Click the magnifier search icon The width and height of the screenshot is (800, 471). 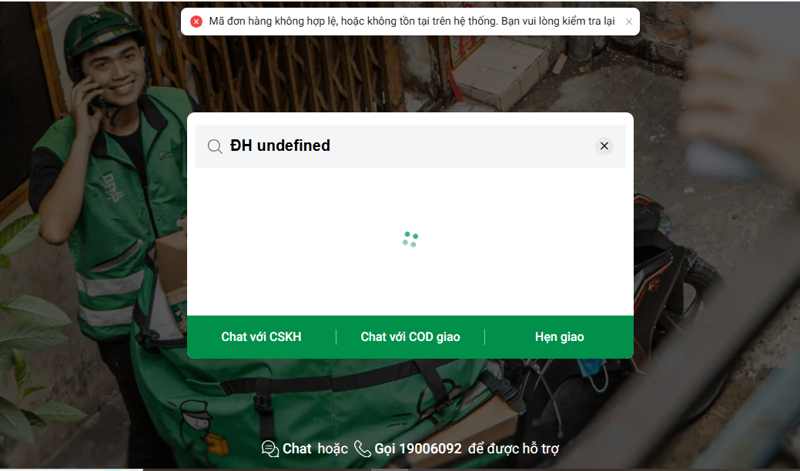point(215,146)
